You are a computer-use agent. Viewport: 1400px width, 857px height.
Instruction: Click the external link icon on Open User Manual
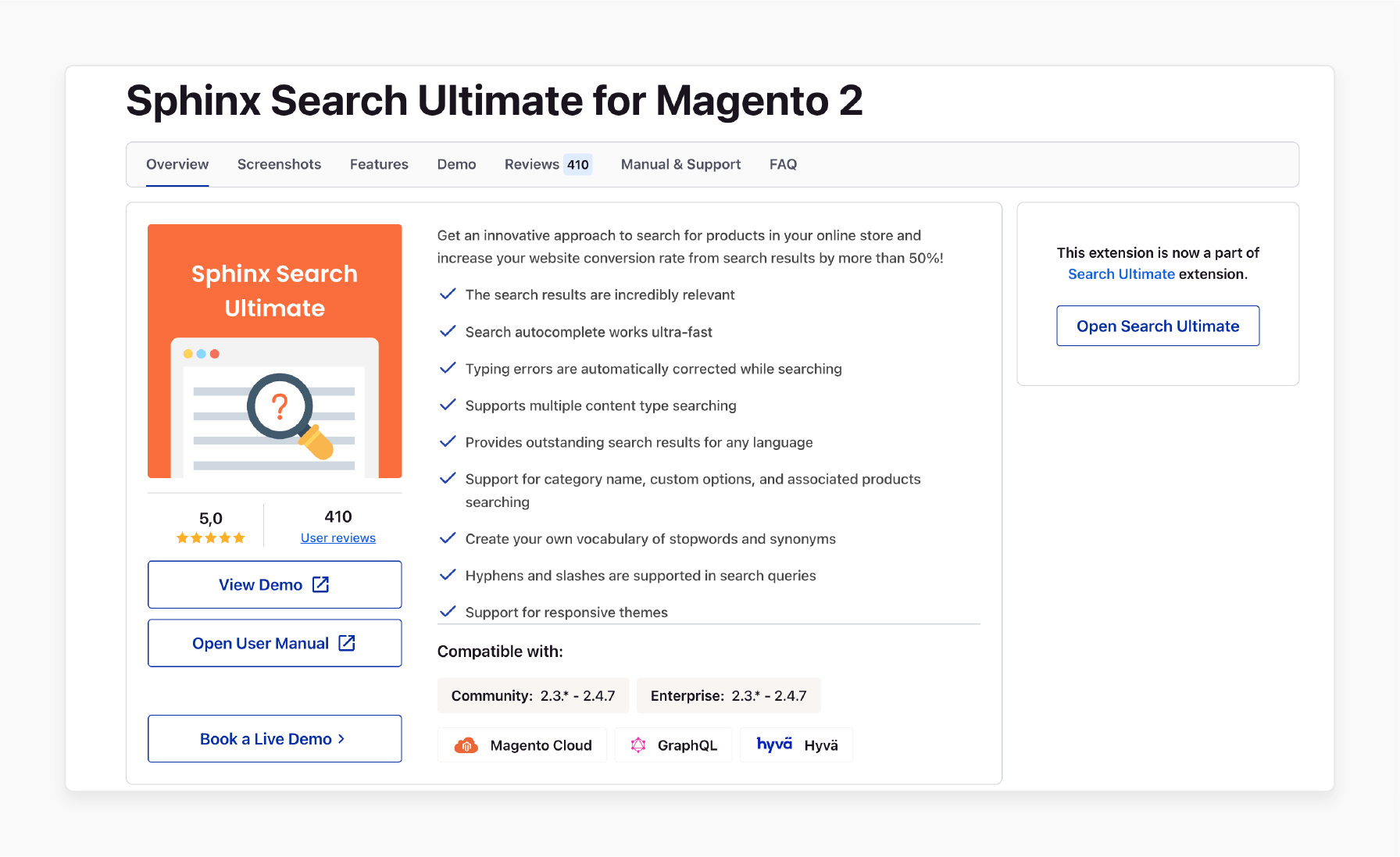pyautogui.click(x=345, y=642)
